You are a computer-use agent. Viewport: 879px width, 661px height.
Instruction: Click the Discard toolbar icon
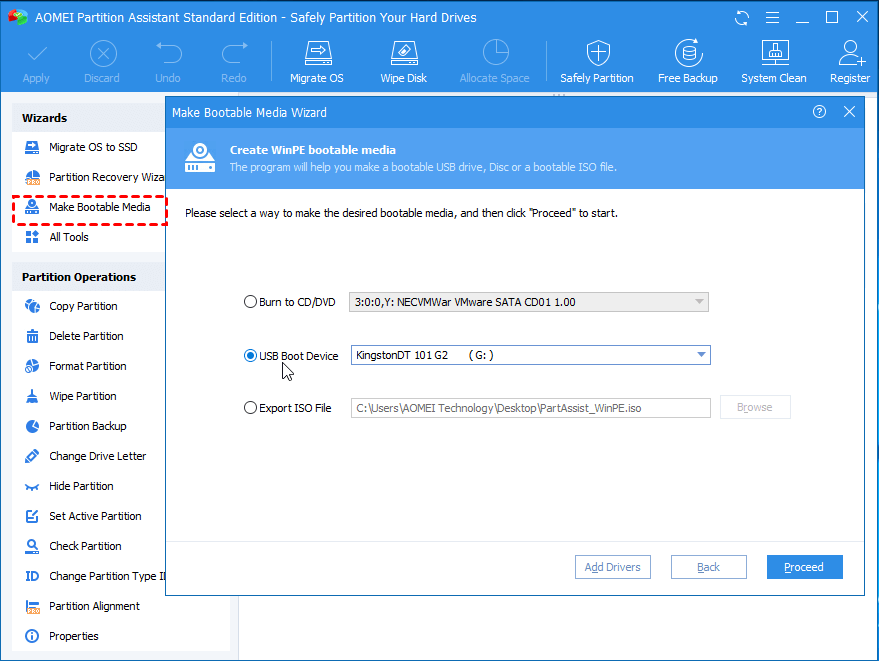point(103,54)
